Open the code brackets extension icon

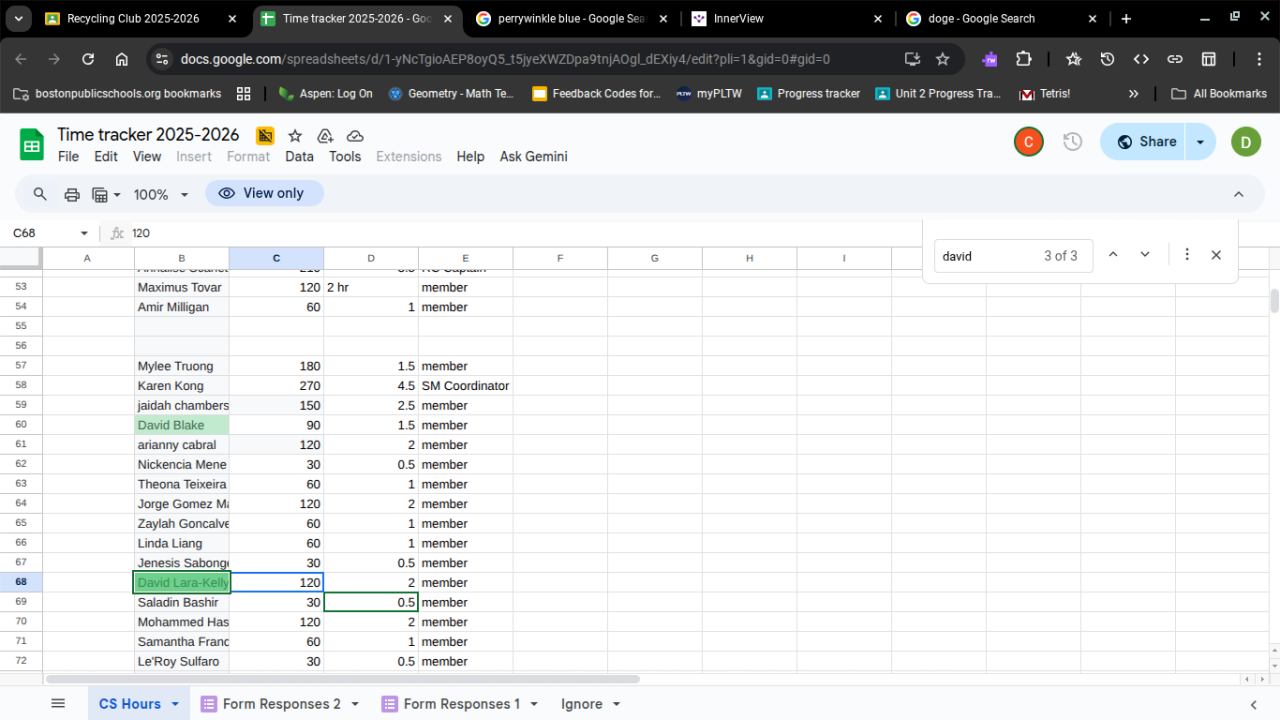tap(1141, 59)
